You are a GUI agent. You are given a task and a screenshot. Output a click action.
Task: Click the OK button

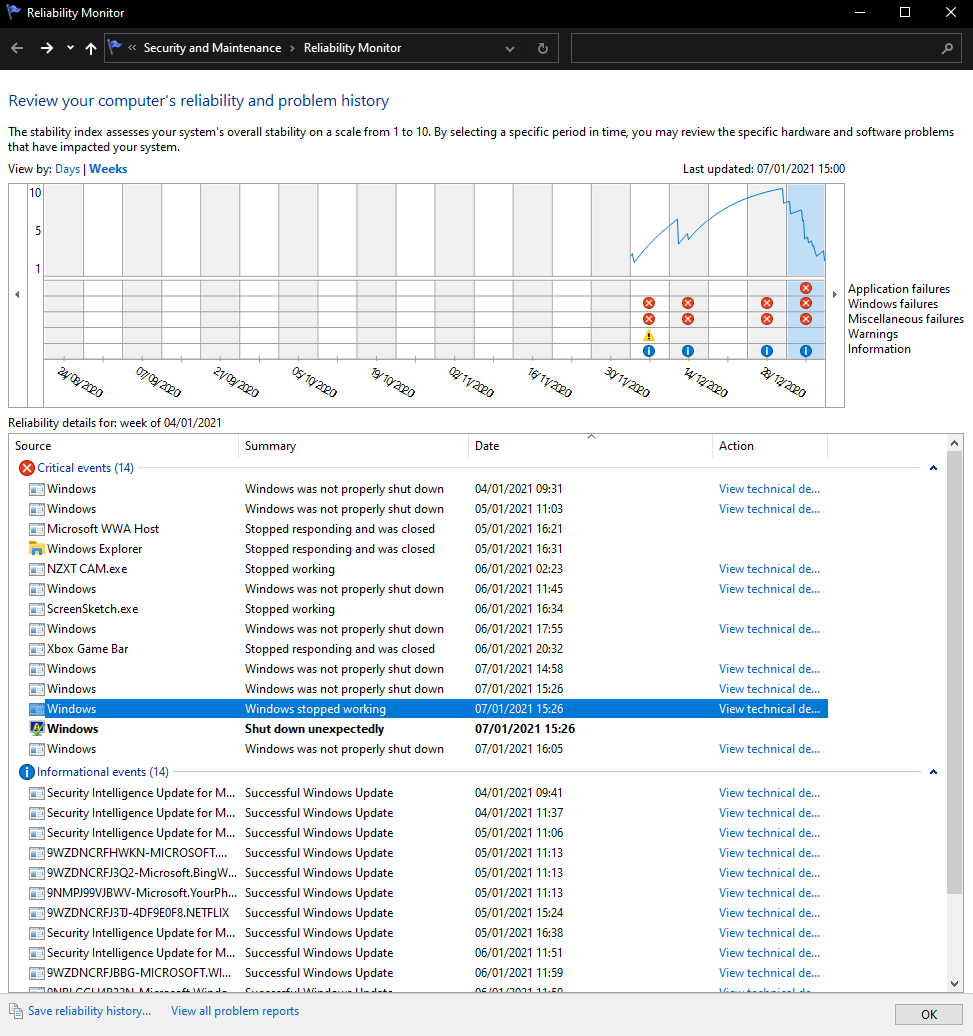pos(929,1014)
